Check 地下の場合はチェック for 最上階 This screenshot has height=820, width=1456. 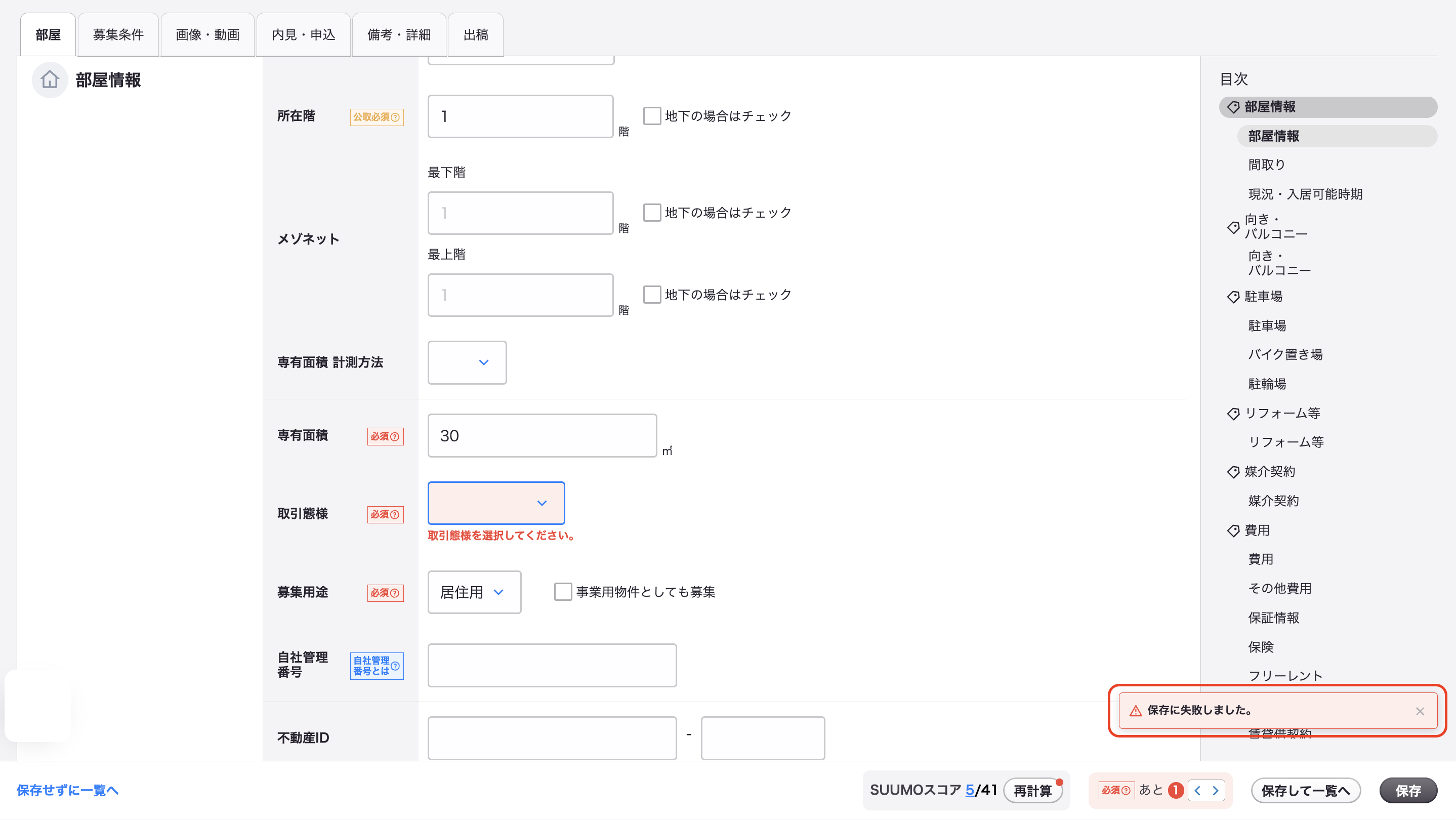point(652,295)
